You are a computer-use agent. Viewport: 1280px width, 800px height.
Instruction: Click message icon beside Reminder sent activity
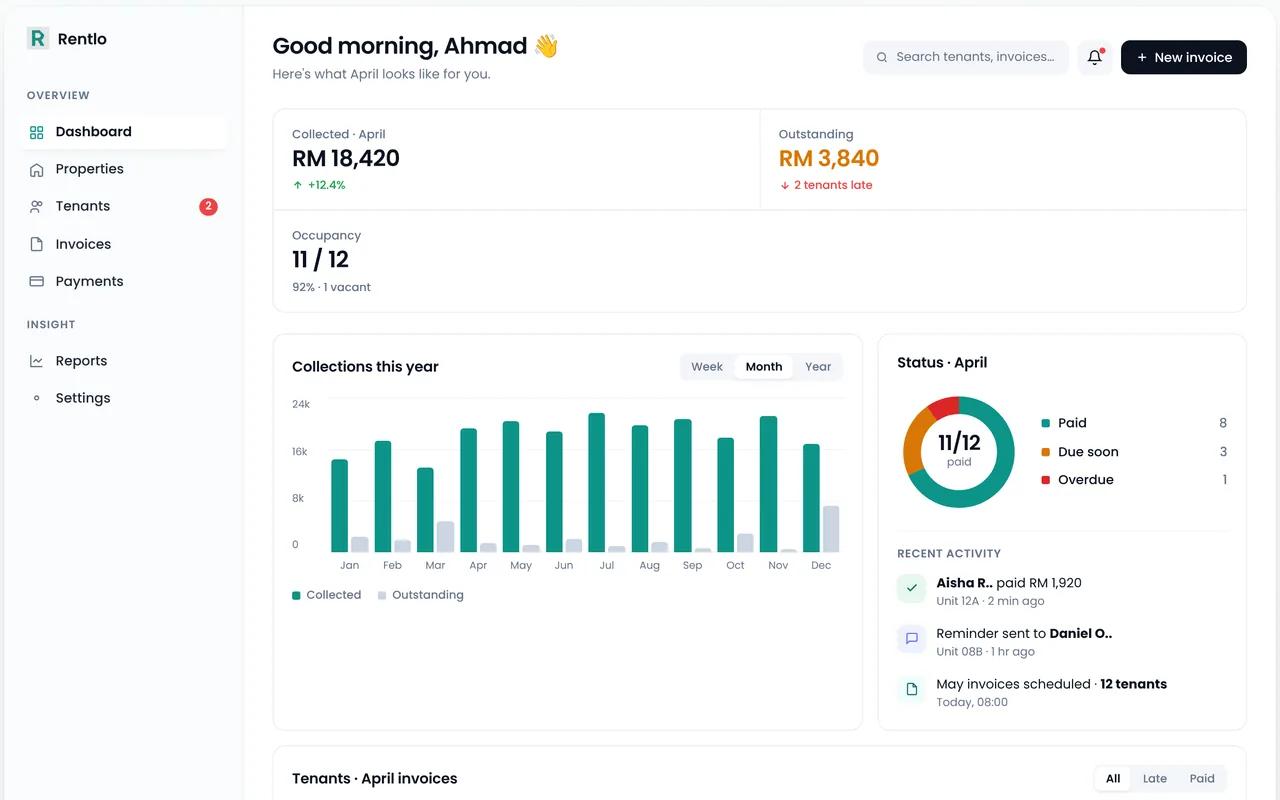[x=911, y=639]
